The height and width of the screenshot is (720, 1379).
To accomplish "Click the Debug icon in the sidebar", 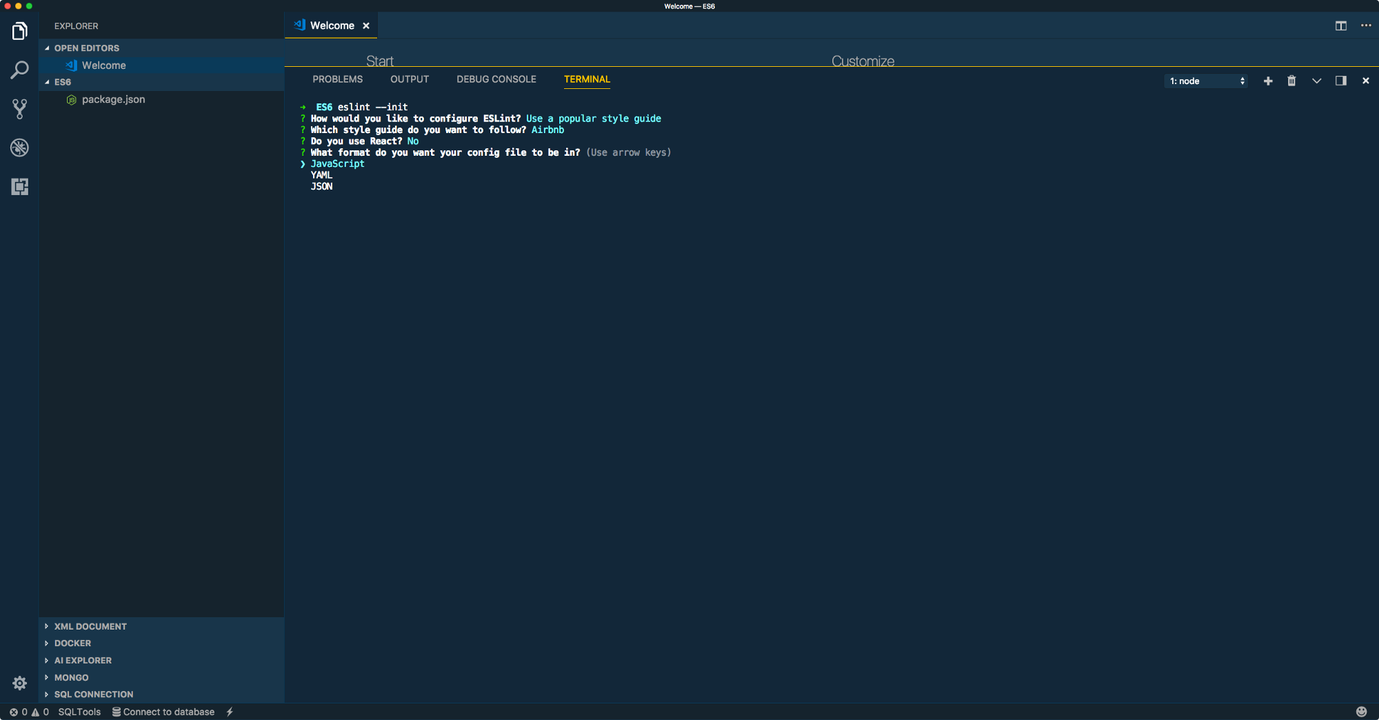I will point(19,147).
